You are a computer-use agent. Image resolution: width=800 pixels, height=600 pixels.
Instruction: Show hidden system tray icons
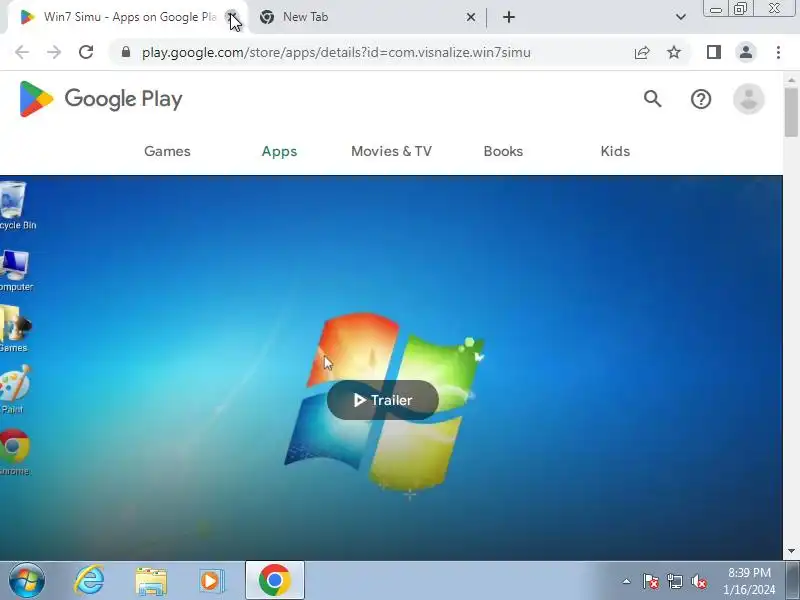coord(627,581)
